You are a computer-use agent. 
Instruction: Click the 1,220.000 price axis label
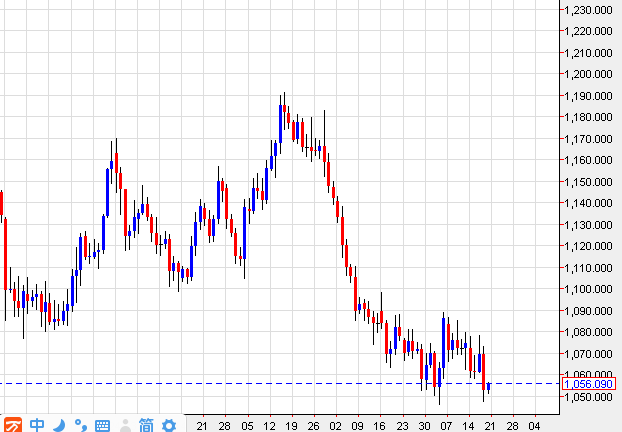[x=588, y=31]
